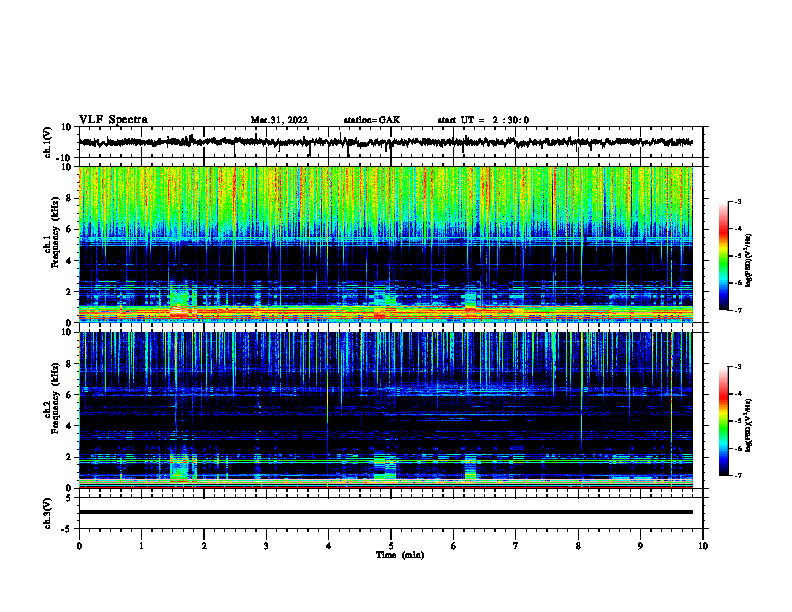Click the "2" kHz tick on ch.2 spectrogram axis
Viewport: 792px width, 612px height.
[69, 457]
